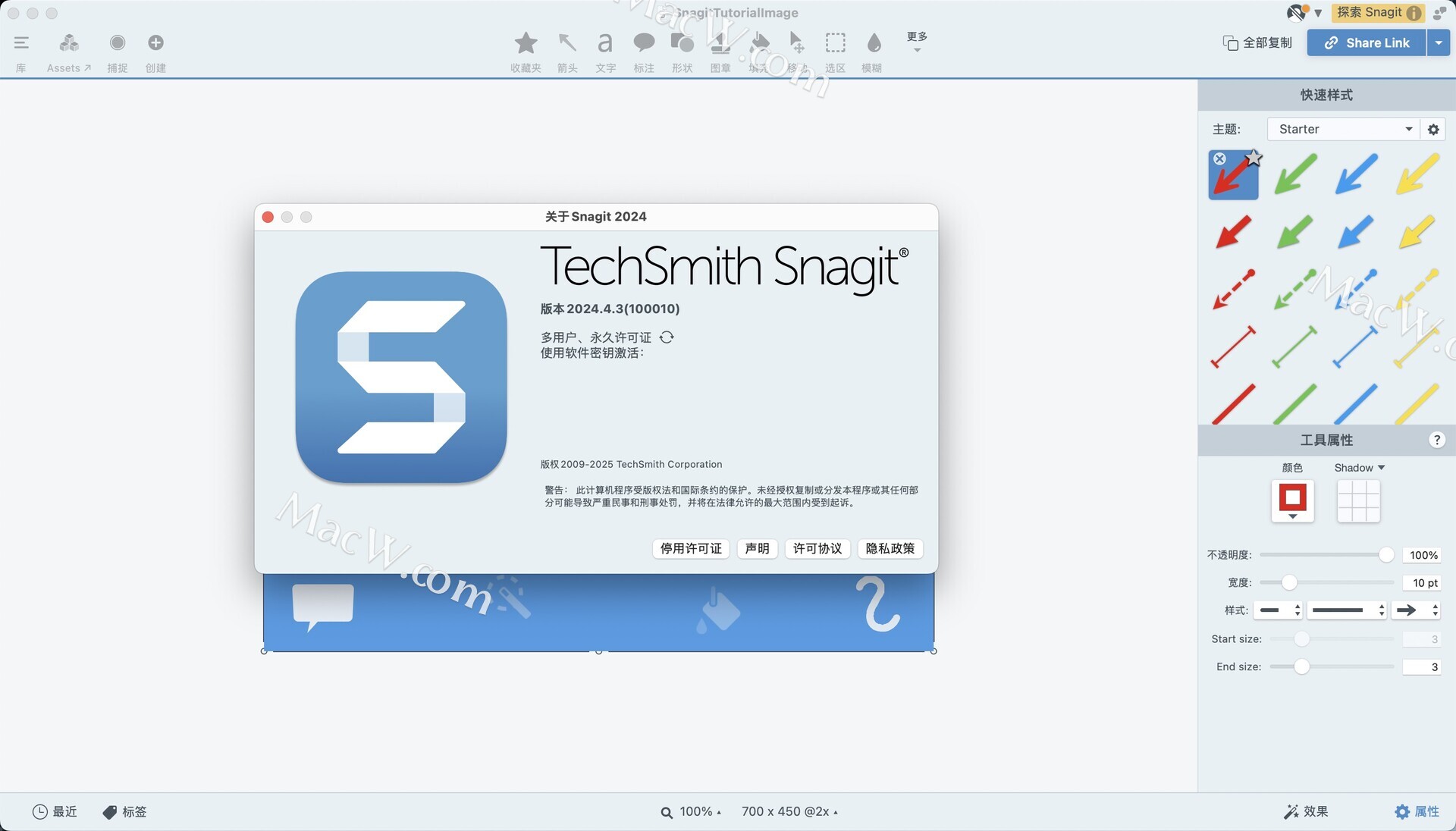
Task: Open the Shadow dropdown
Action: click(x=1359, y=468)
